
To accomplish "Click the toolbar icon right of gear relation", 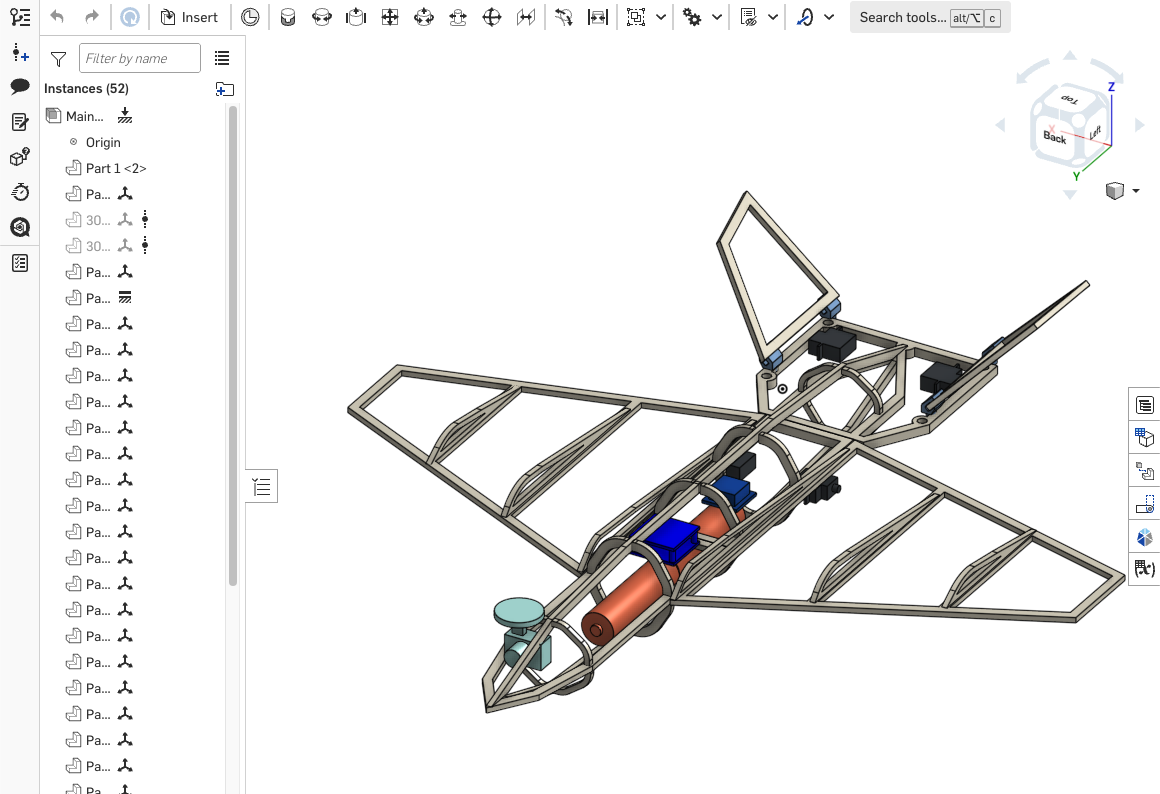I will pyautogui.click(x=748, y=17).
